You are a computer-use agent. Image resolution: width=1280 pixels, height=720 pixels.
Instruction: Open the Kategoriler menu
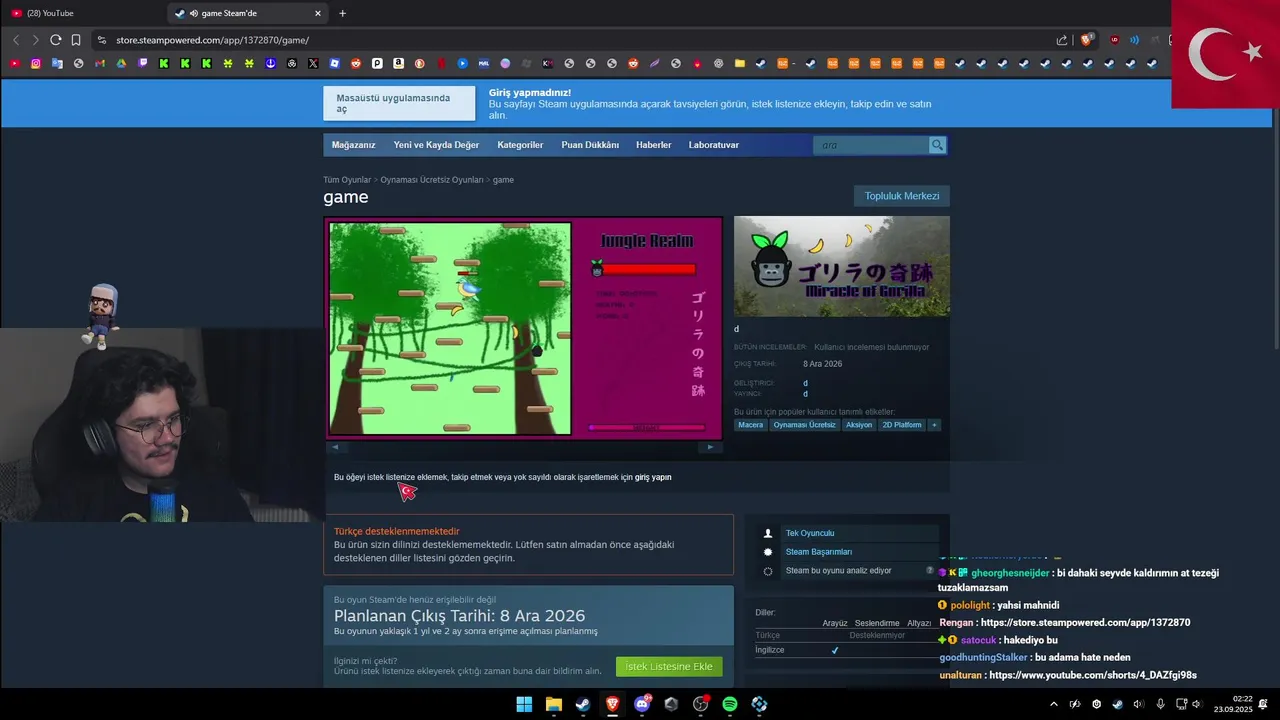point(520,145)
